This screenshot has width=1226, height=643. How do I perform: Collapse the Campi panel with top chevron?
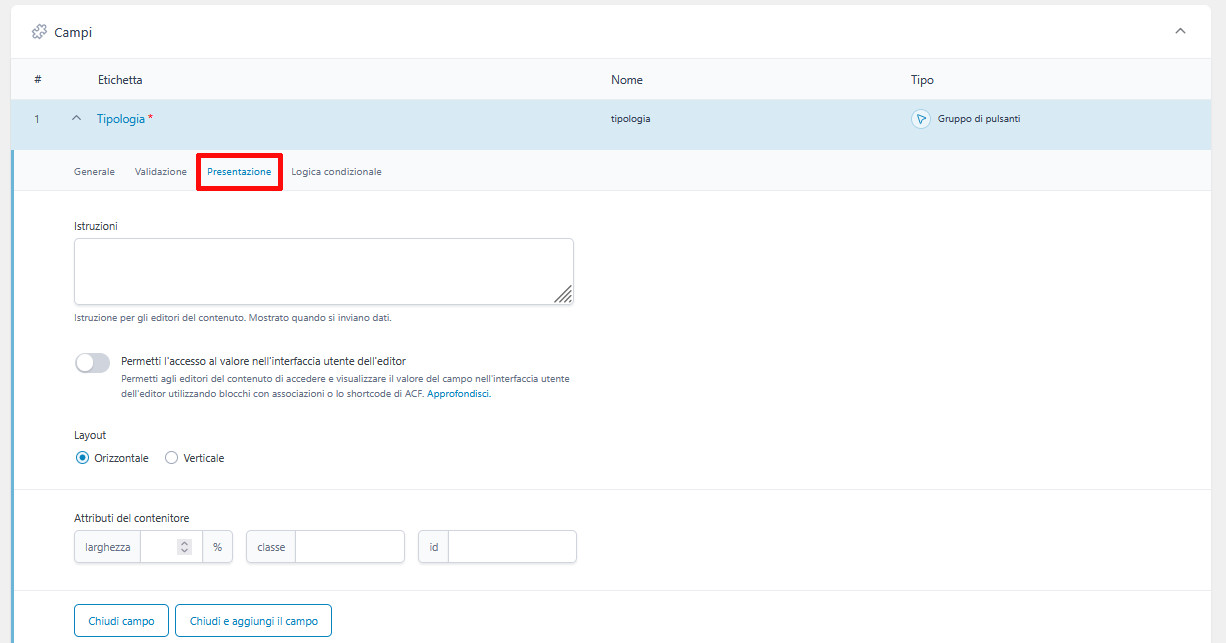pyautogui.click(x=1180, y=31)
